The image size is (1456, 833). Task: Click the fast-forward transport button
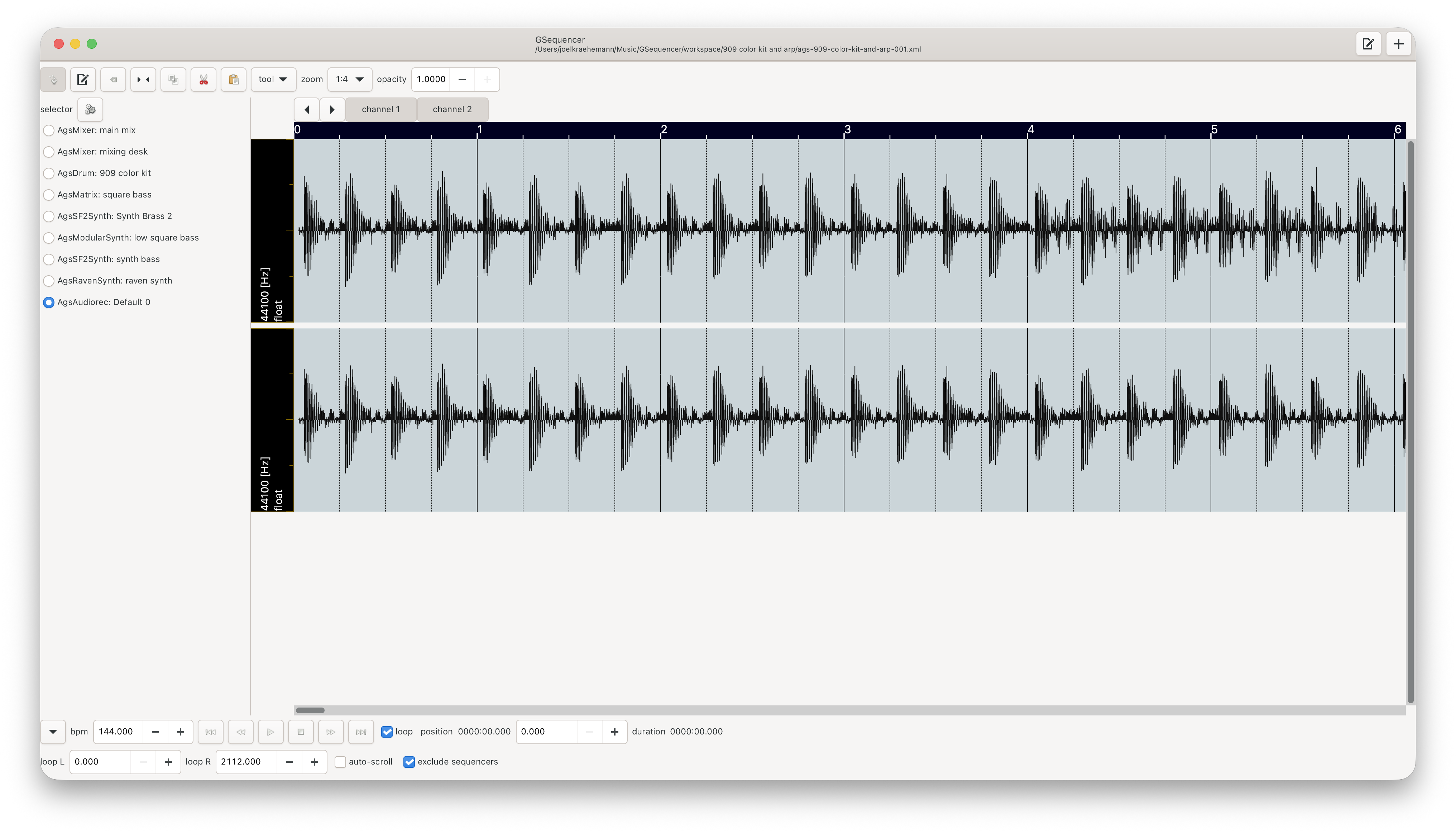(x=331, y=732)
